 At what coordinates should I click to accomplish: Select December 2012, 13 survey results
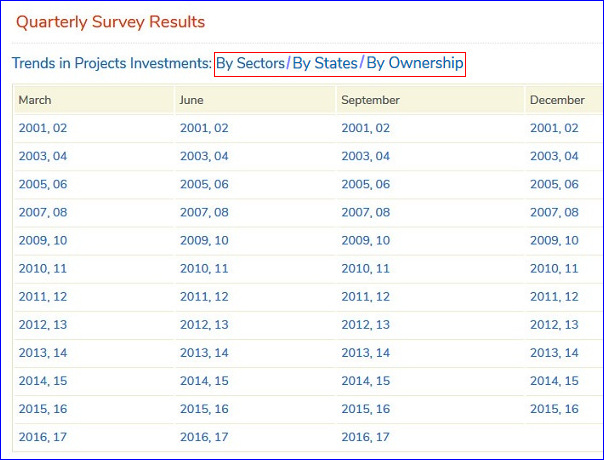(554, 325)
